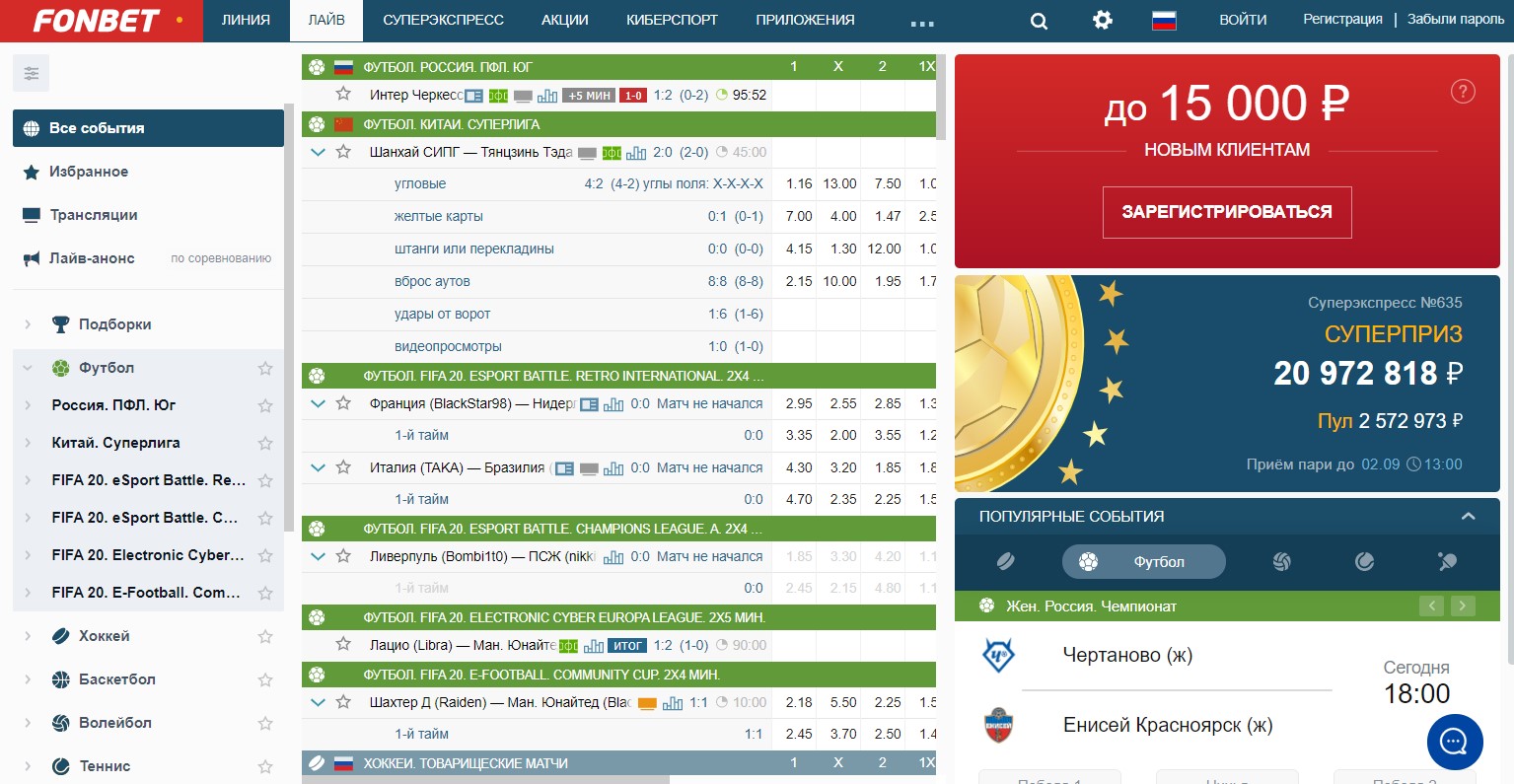Open the filter sliders icon above Все события

(x=32, y=73)
